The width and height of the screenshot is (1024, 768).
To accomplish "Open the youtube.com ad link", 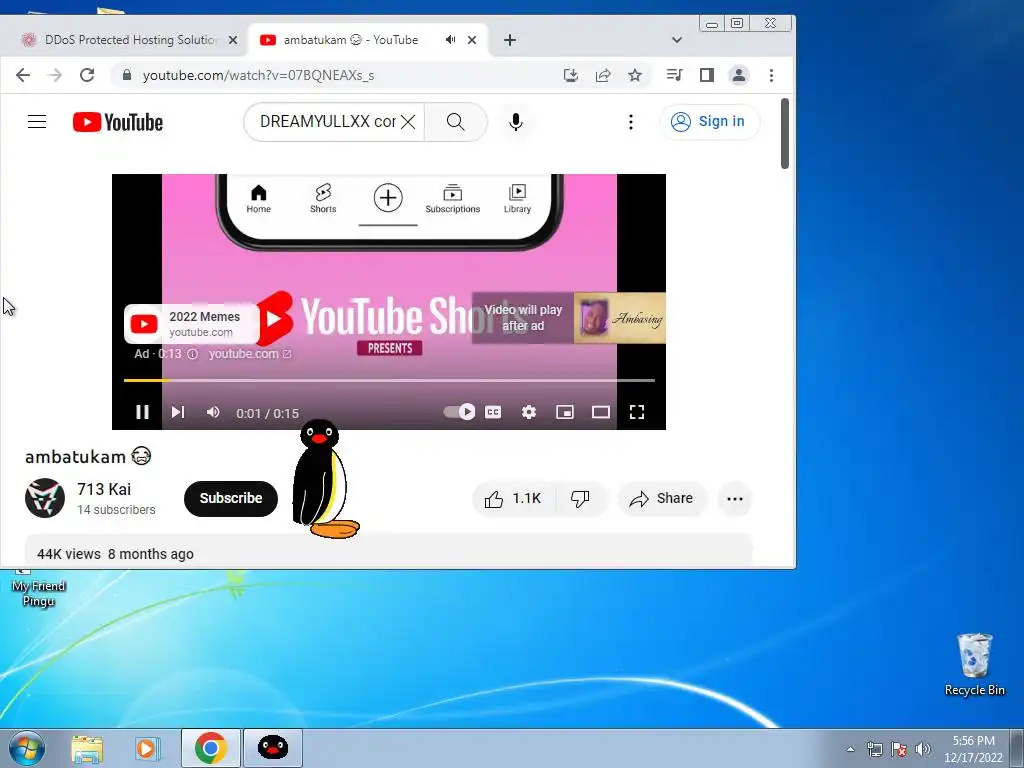I will [x=250, y=354].
